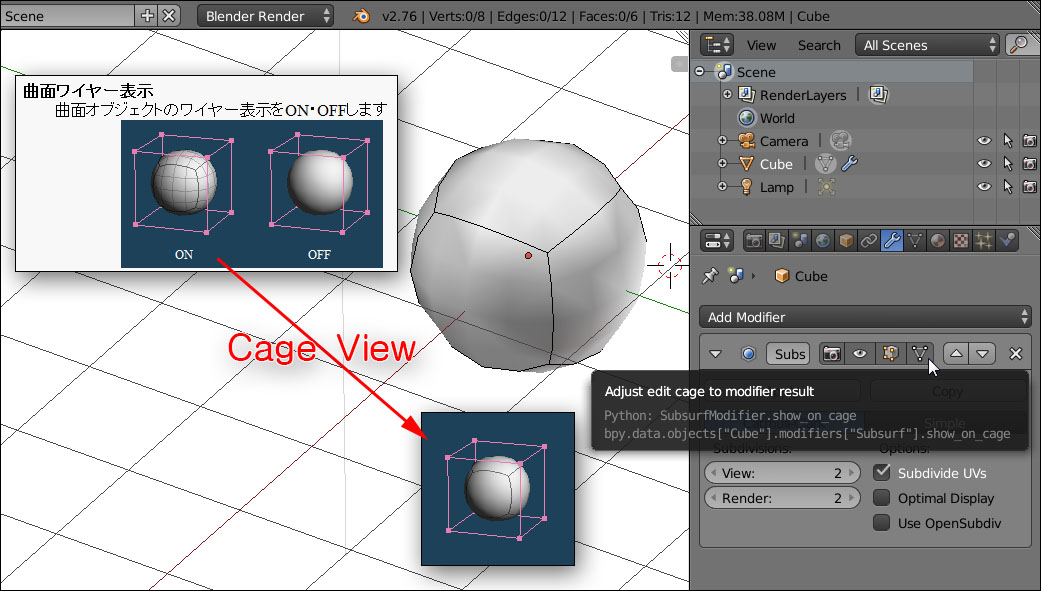Click the RenderLayers data icon in outliner

point(878,94)
